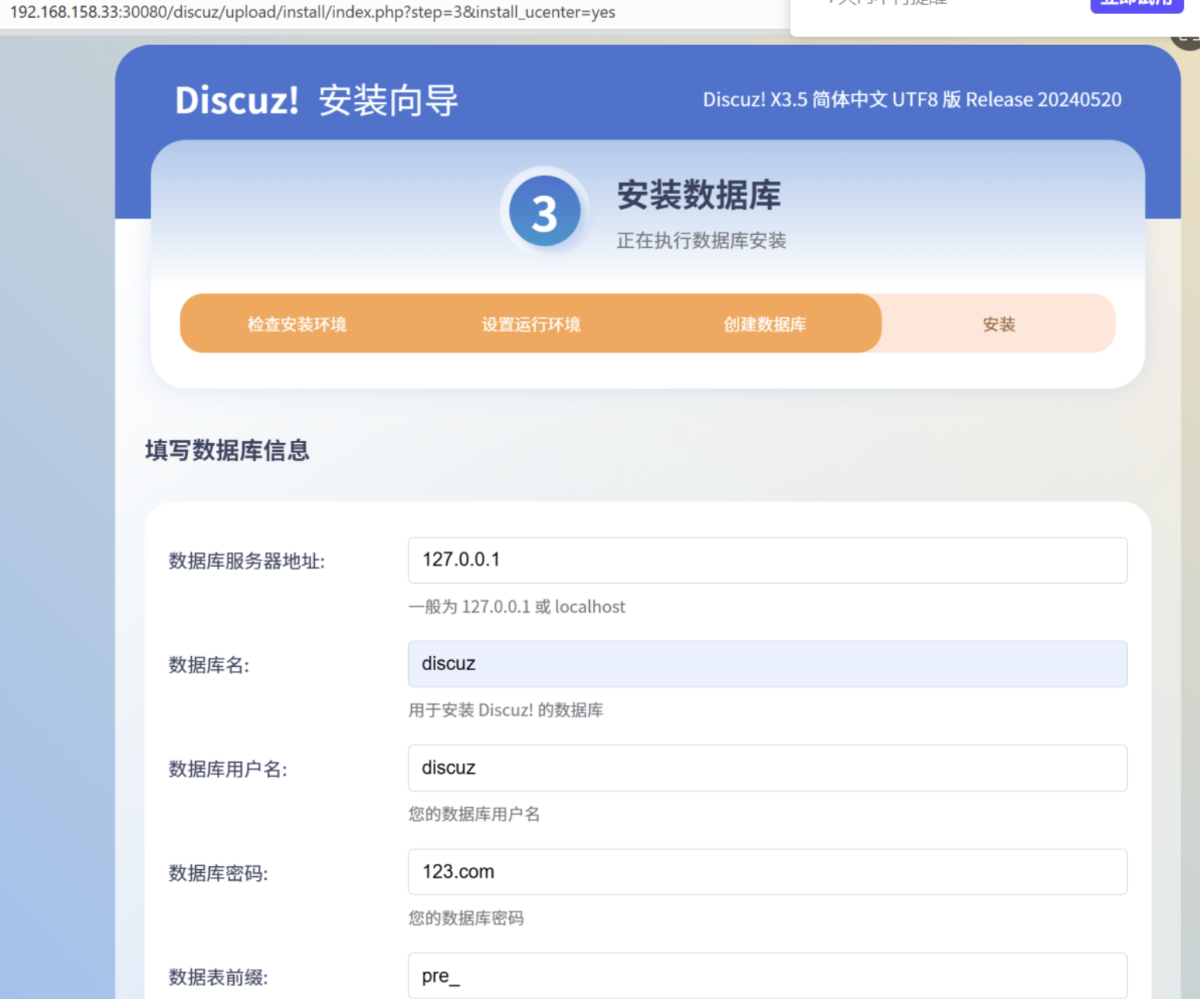Click the 设置运行环境 step tab

tap(531, 324)
